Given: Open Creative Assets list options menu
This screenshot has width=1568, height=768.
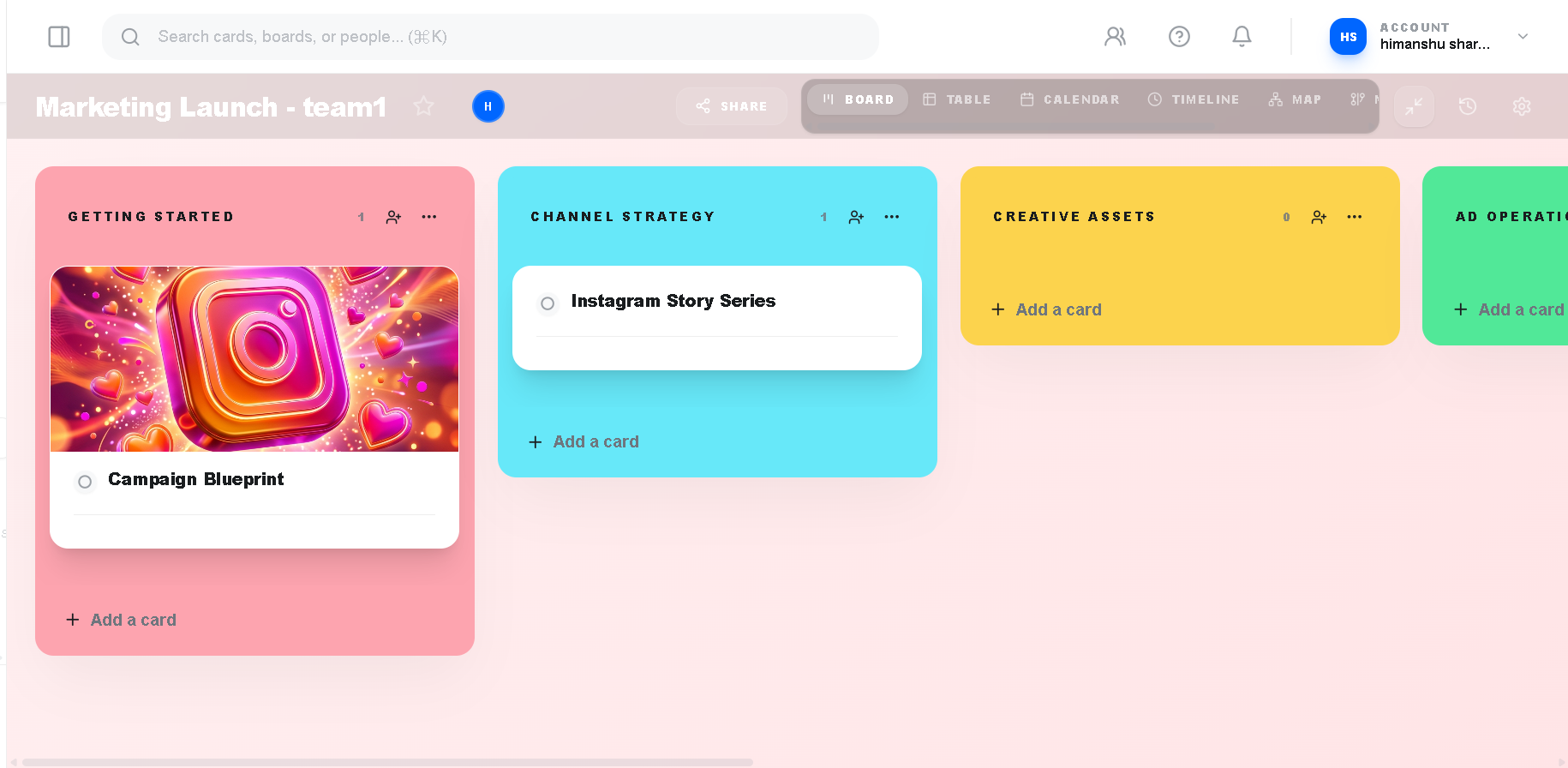Looking at the screenshot, I should click(1355, 217).
